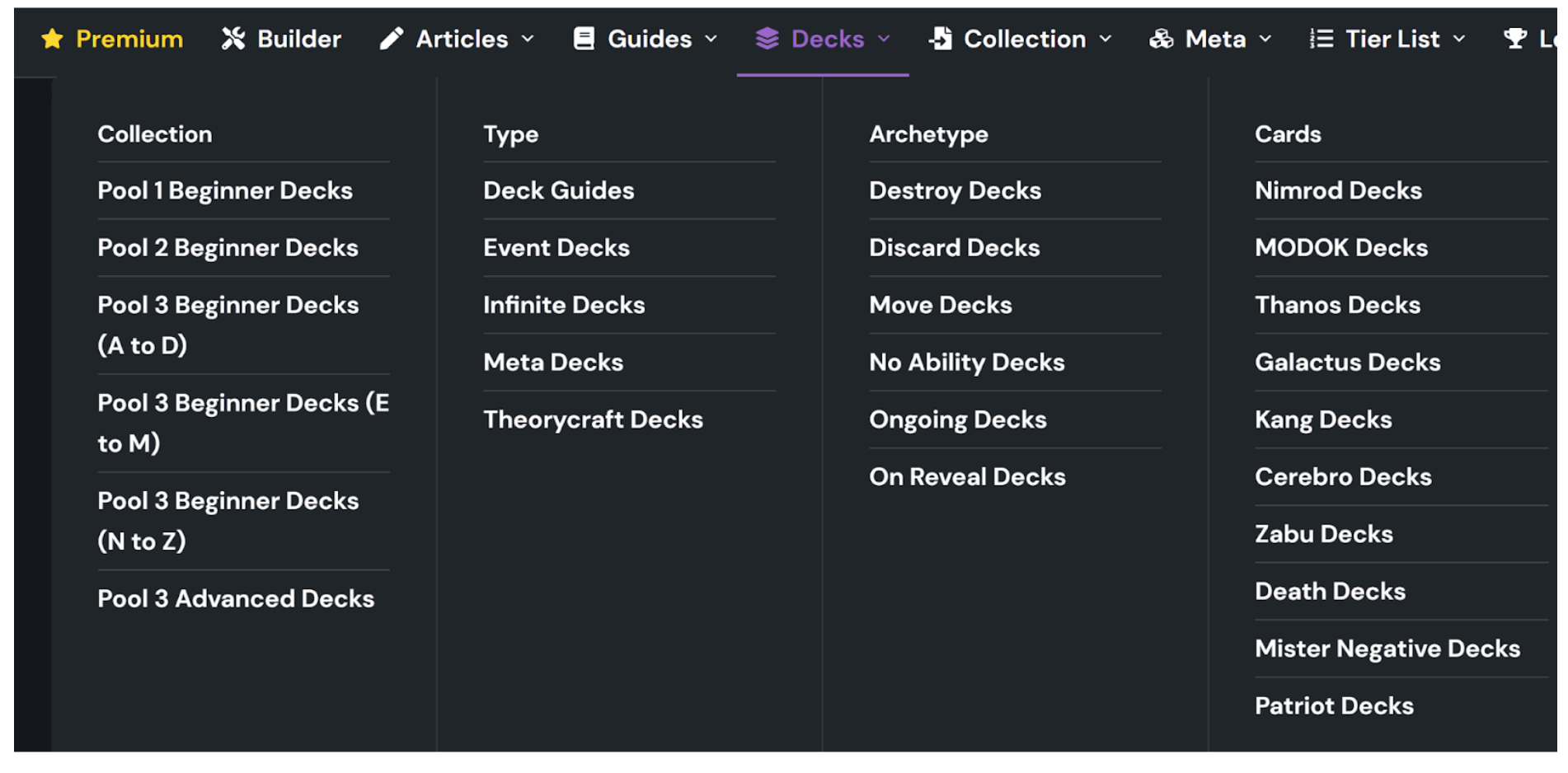
Task: Browse Kang Decks
Action: point(1323,419)
